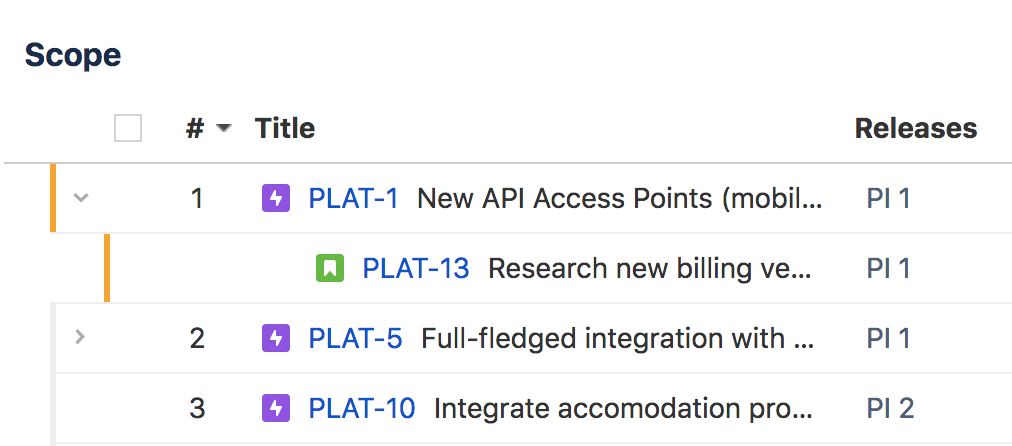Open the PLAT-5 issue link
1012x446 pixels.
click(x=355, y=338)
